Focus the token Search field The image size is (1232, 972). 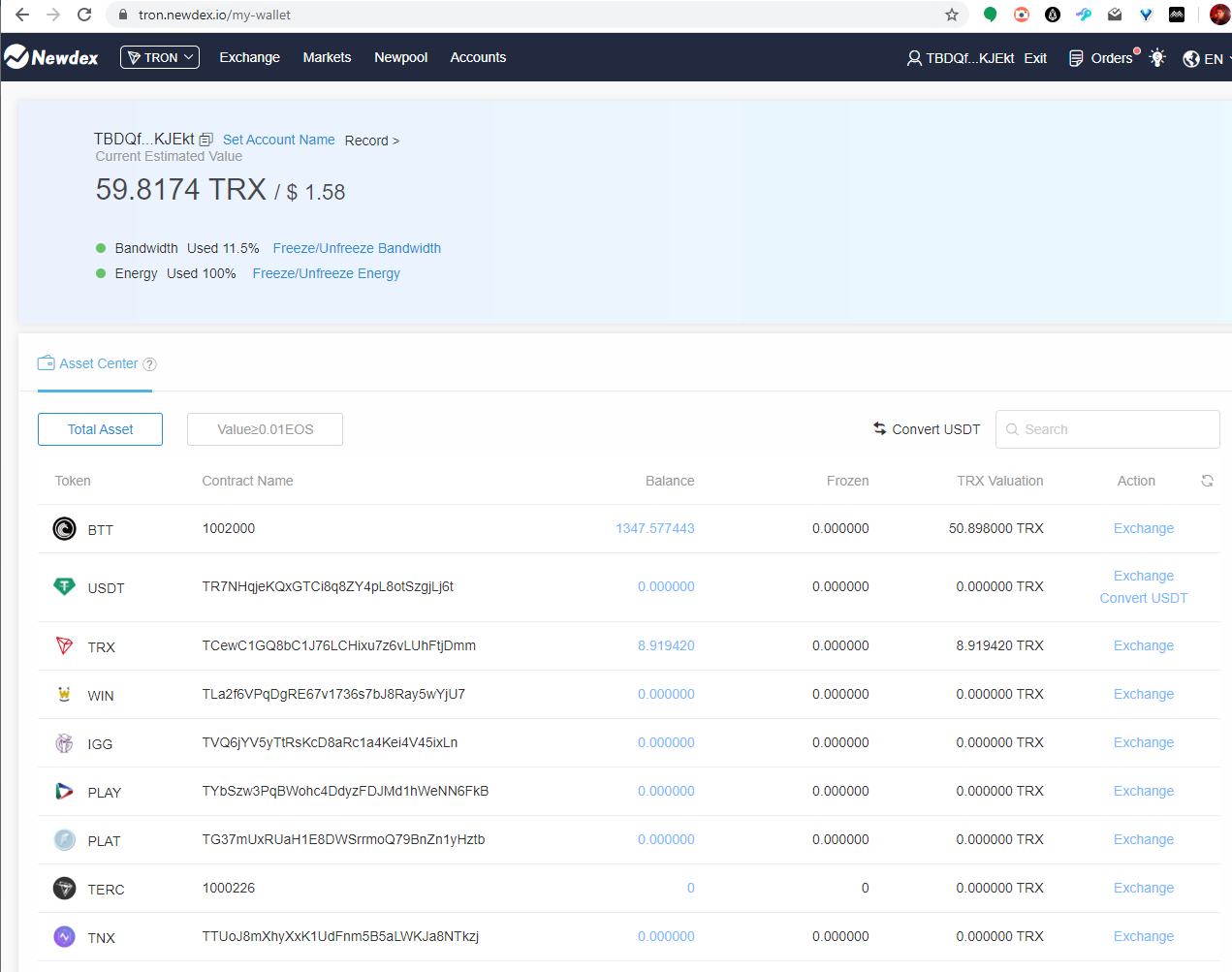coord(1107,429)
